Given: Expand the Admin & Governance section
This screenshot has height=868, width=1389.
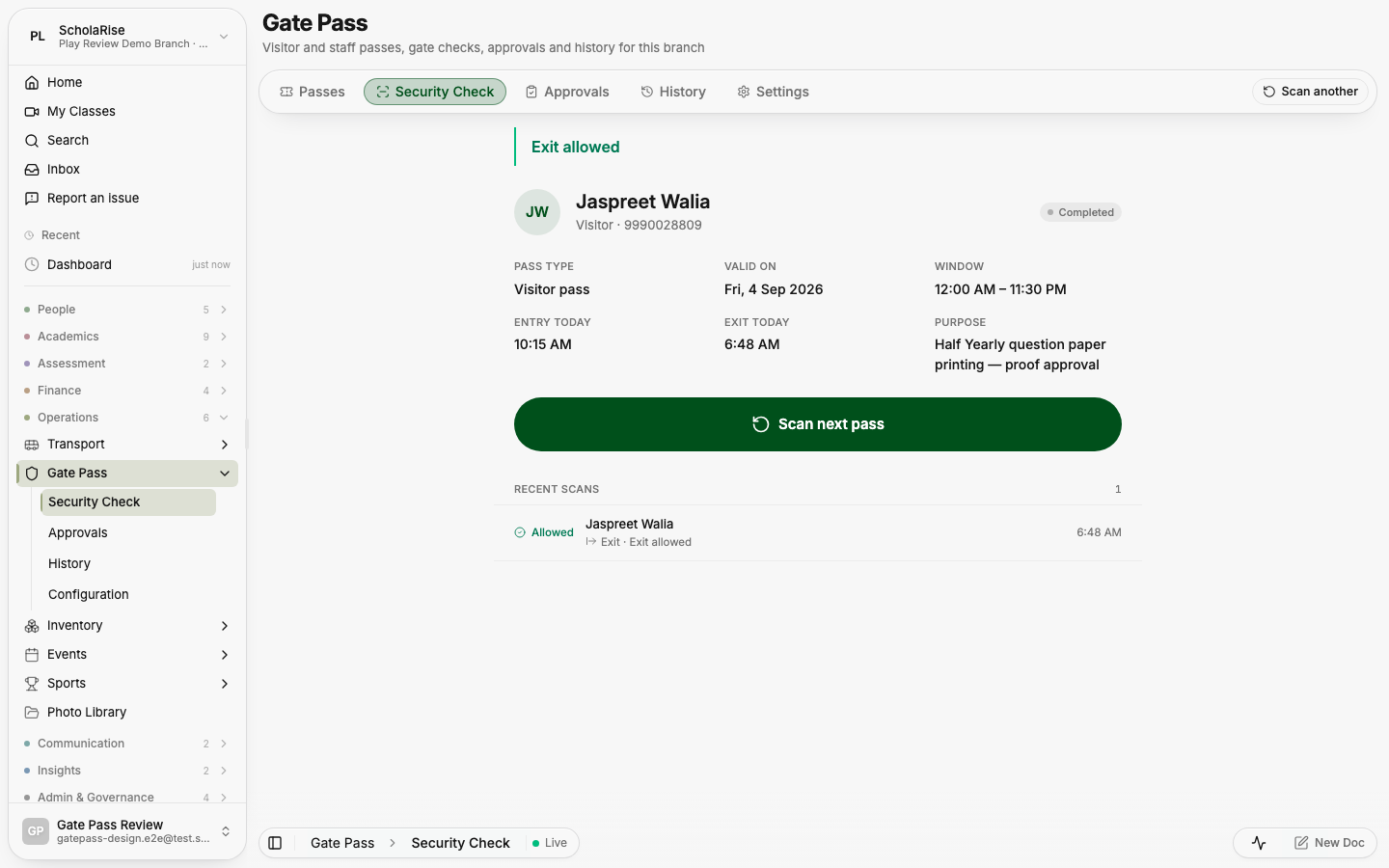Looking at the screenshot, I should pyautogui.click(x=224, y=798).
